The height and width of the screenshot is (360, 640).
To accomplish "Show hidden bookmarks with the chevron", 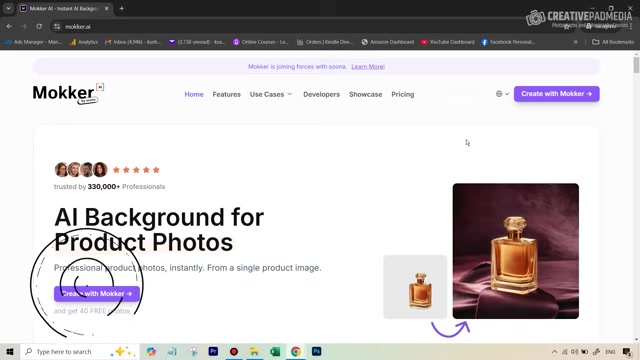I will tap(576, 42).
